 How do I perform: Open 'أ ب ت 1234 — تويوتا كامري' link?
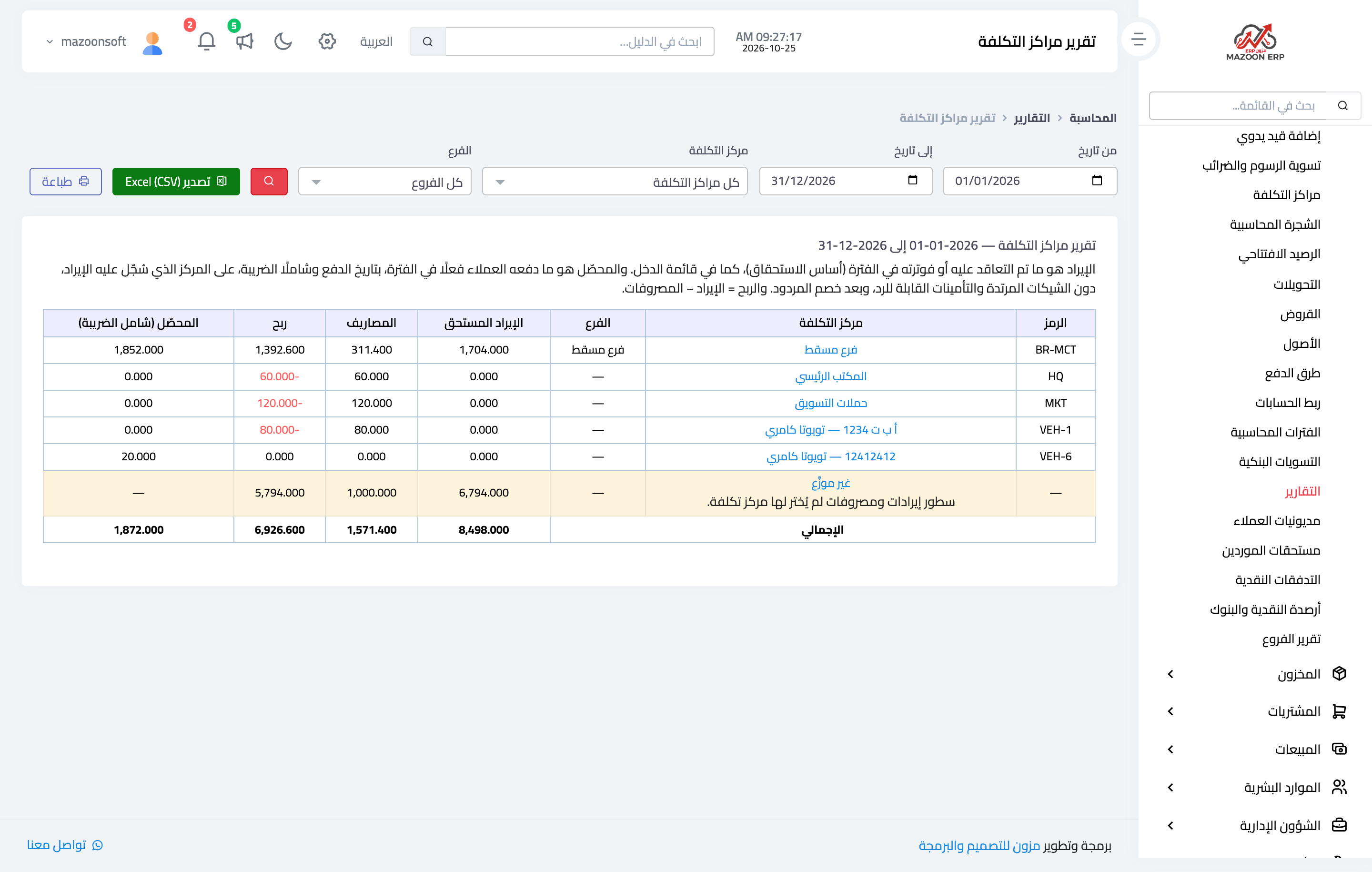pyautogui.click(x=830, y=430)
